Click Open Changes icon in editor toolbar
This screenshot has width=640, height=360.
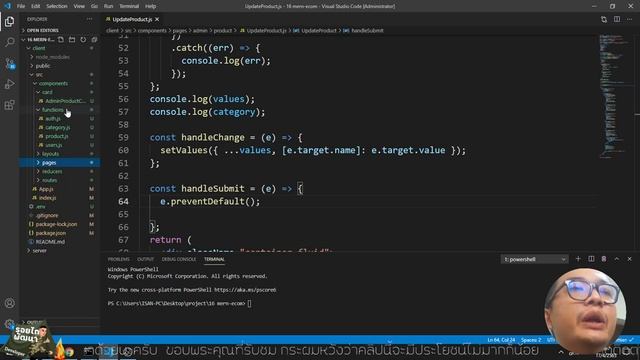604,19
